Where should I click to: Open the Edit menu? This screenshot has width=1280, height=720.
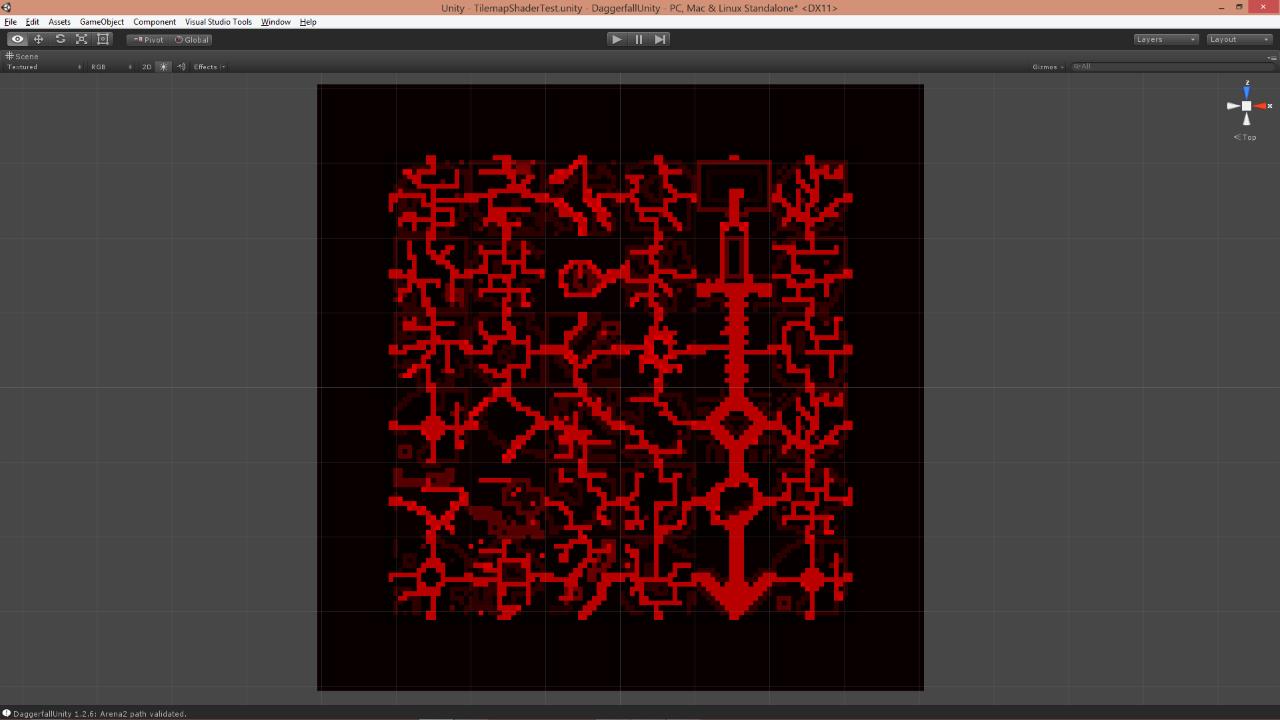pos(33,22)
